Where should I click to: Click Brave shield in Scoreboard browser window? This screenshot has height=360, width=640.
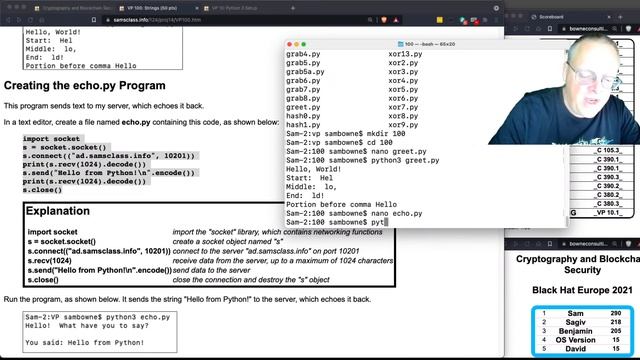[x=629, y=29]
